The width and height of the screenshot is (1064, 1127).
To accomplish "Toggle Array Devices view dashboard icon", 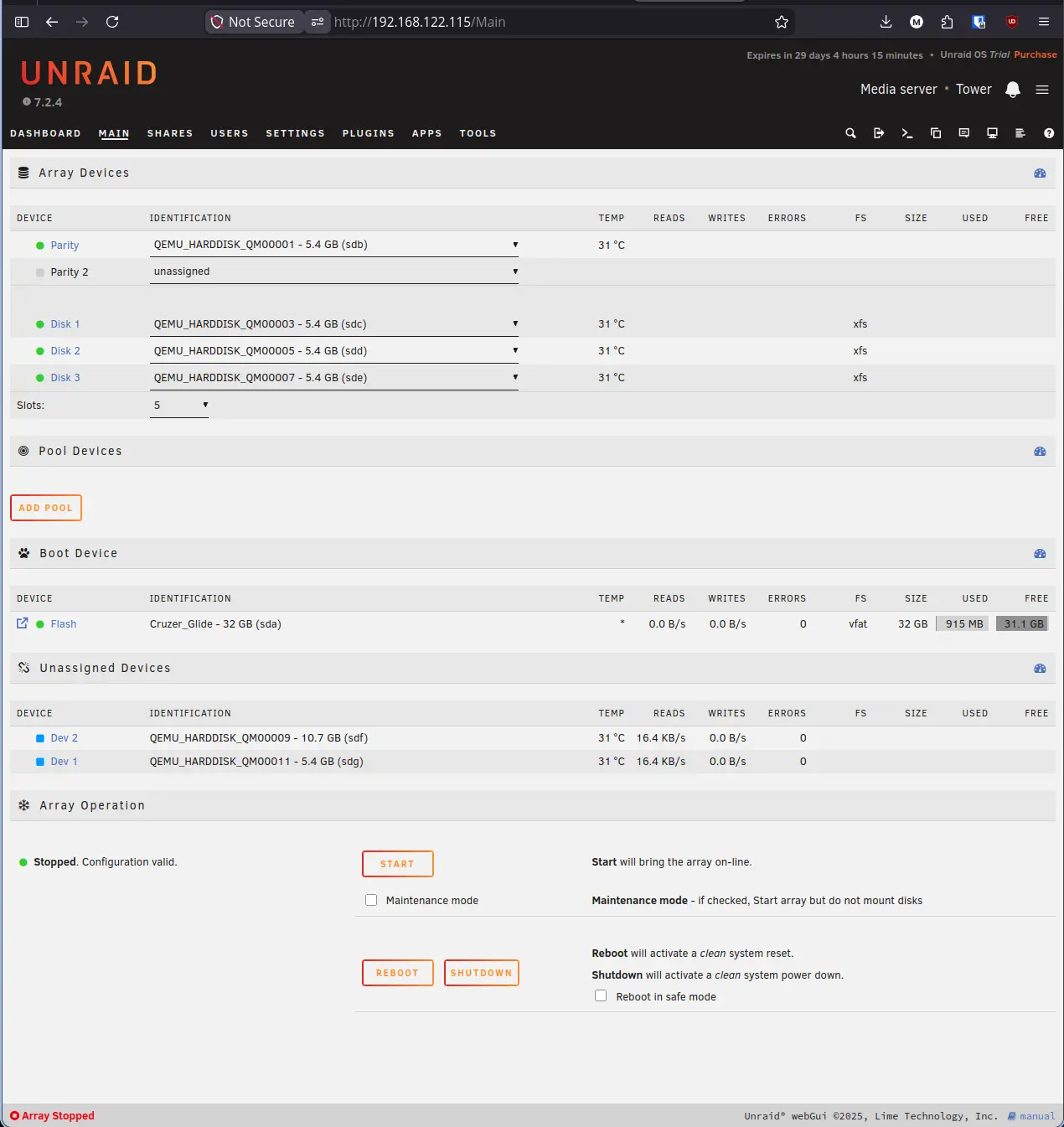I will coord(1040,173).
